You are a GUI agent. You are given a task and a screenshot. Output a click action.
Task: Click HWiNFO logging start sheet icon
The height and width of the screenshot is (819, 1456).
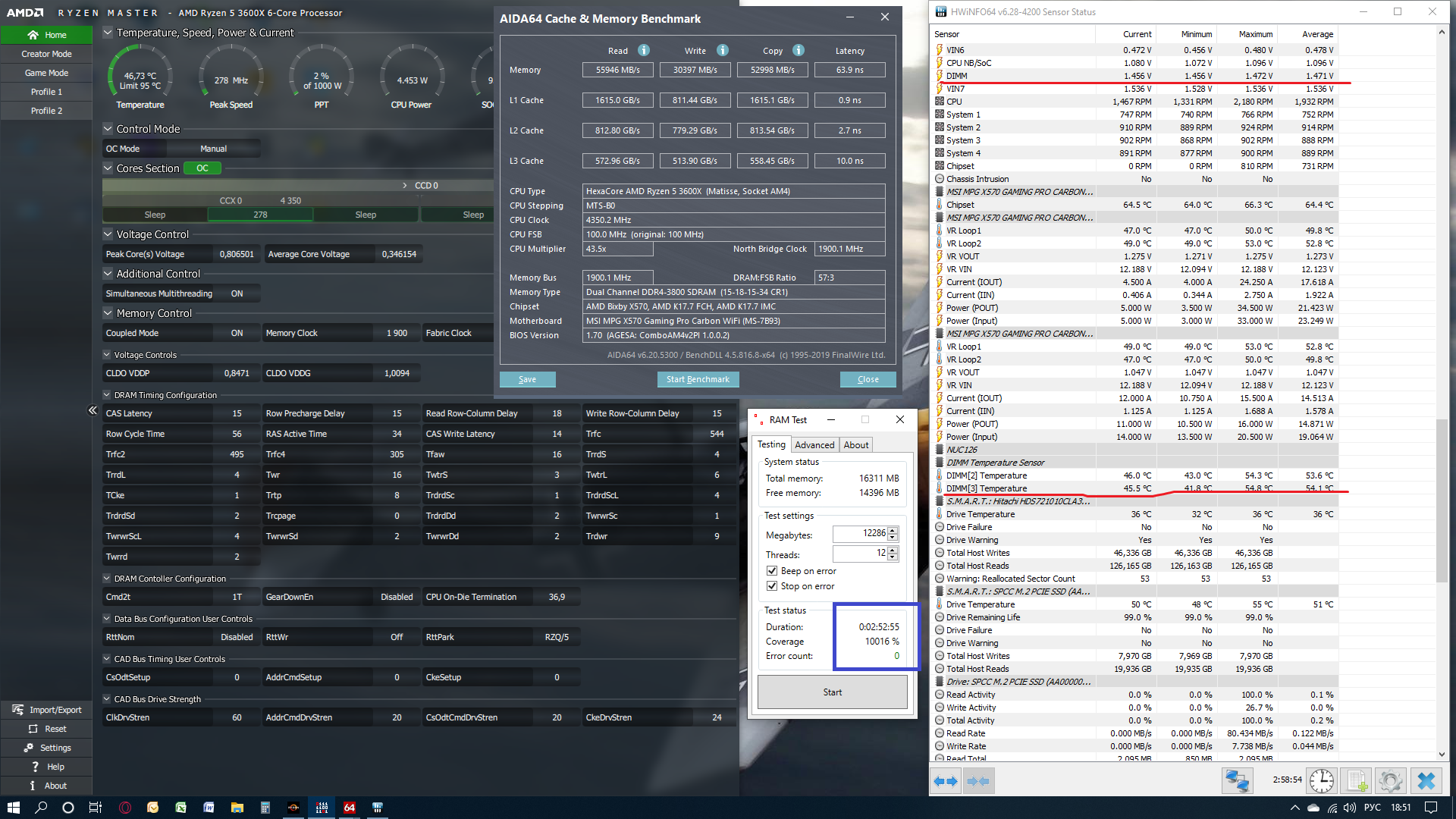pos(1357,780)
